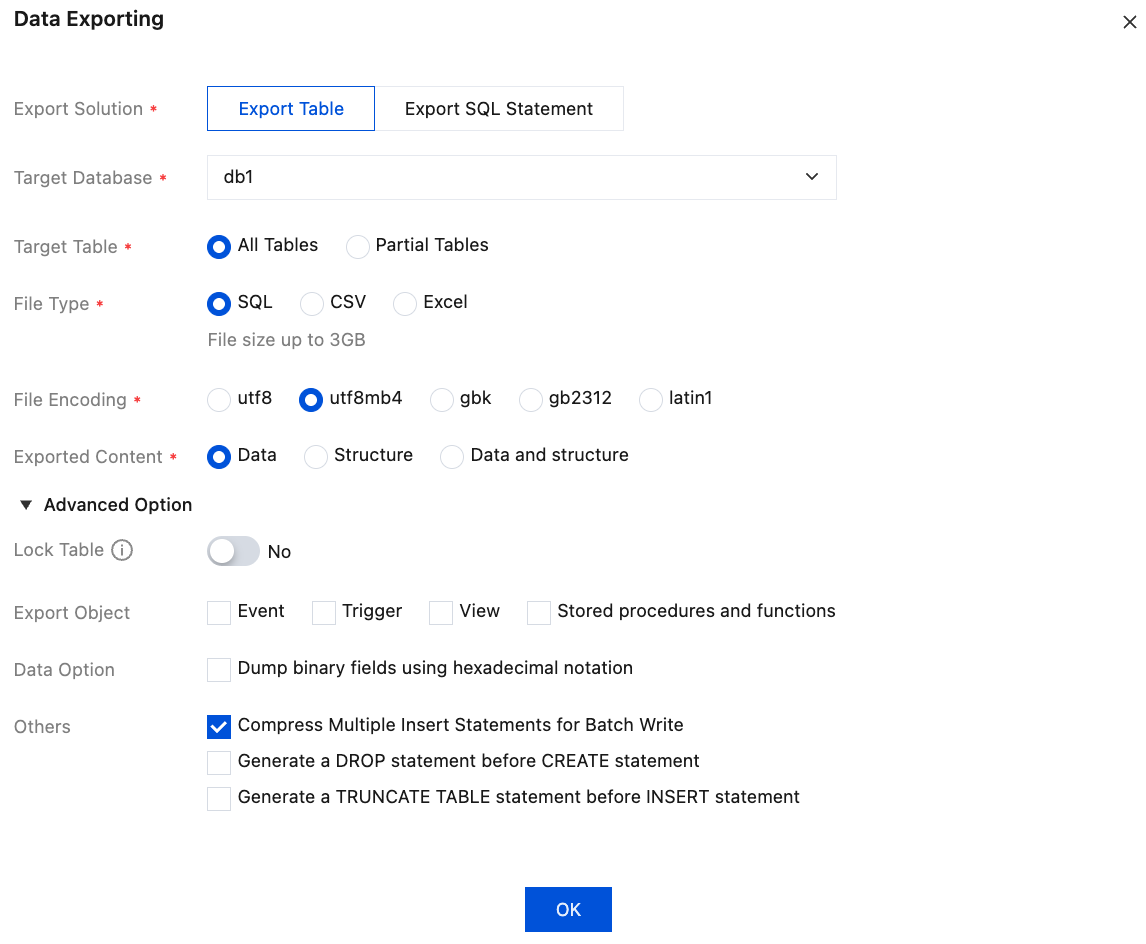Click the Lock Table label
Screen dimensions: 1146x944
(58, 550)
